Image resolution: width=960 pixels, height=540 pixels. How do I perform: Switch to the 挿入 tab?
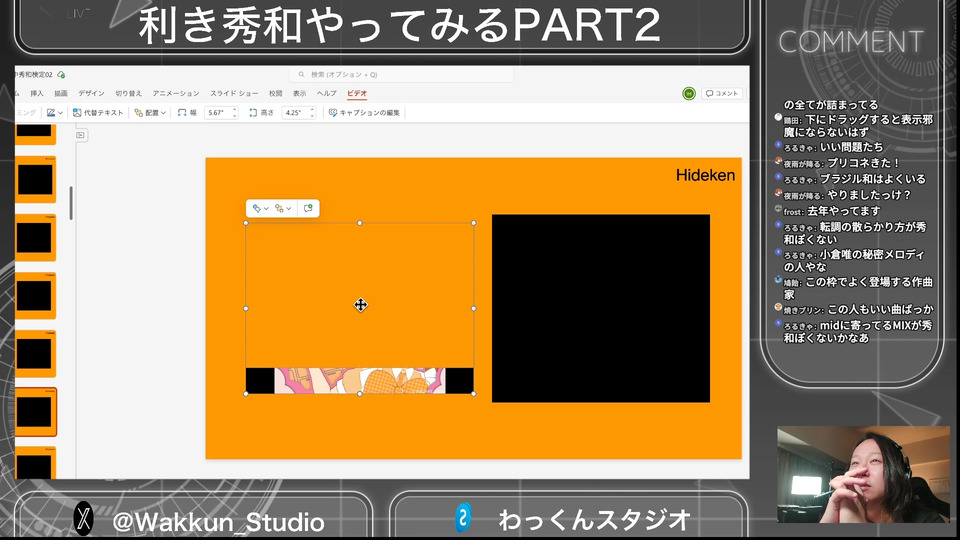click(x=37, y=94)
